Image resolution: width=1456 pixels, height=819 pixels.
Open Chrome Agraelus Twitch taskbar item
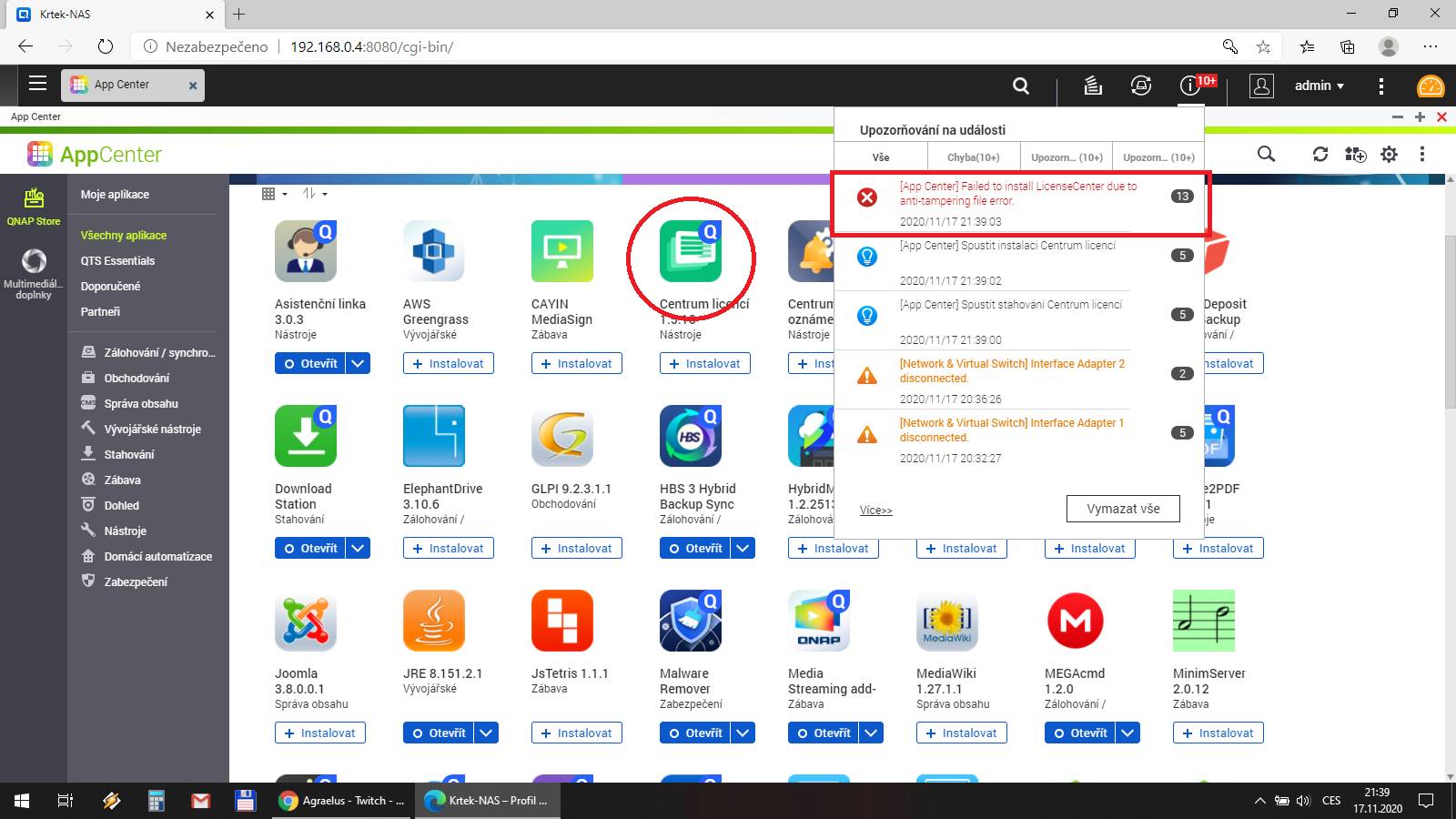pos(342,801)
